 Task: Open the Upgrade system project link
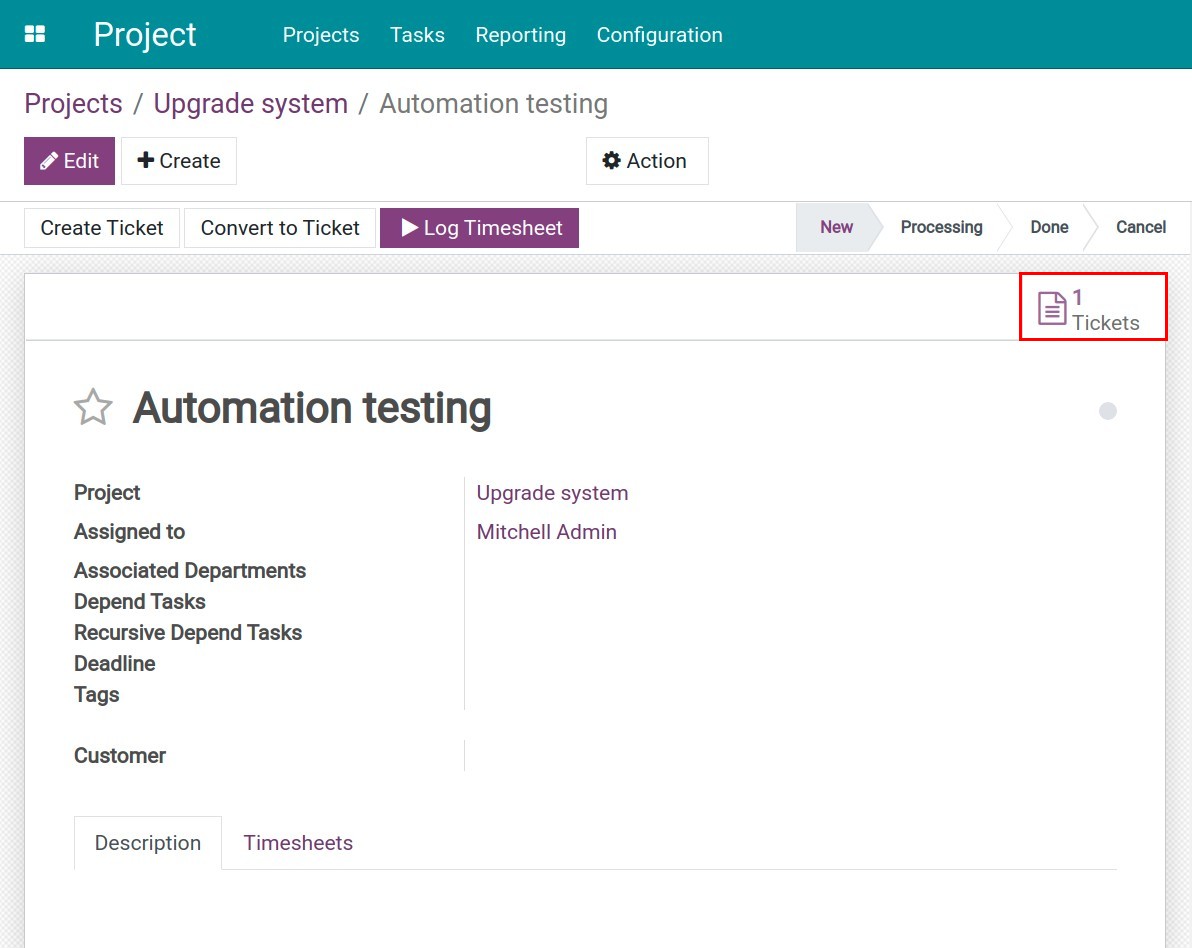552,493
